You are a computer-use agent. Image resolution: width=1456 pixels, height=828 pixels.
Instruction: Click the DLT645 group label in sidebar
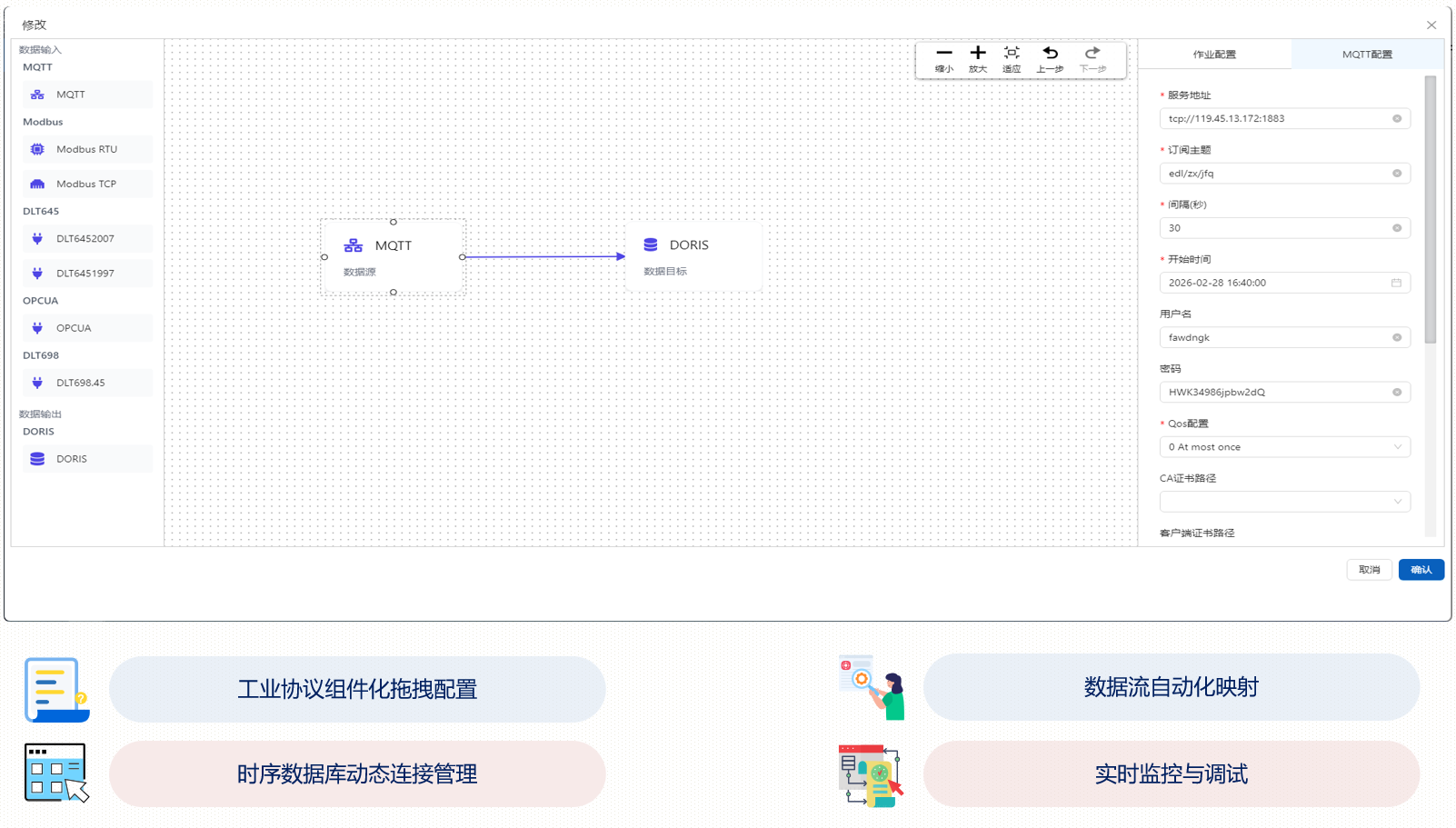(41, 211)
